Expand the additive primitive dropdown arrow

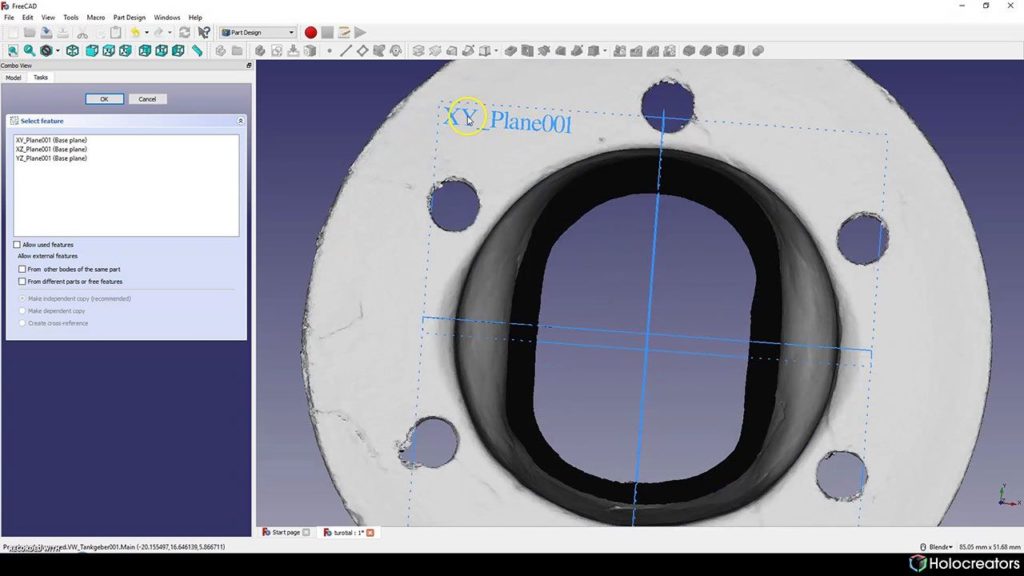(x=496, y=51)
